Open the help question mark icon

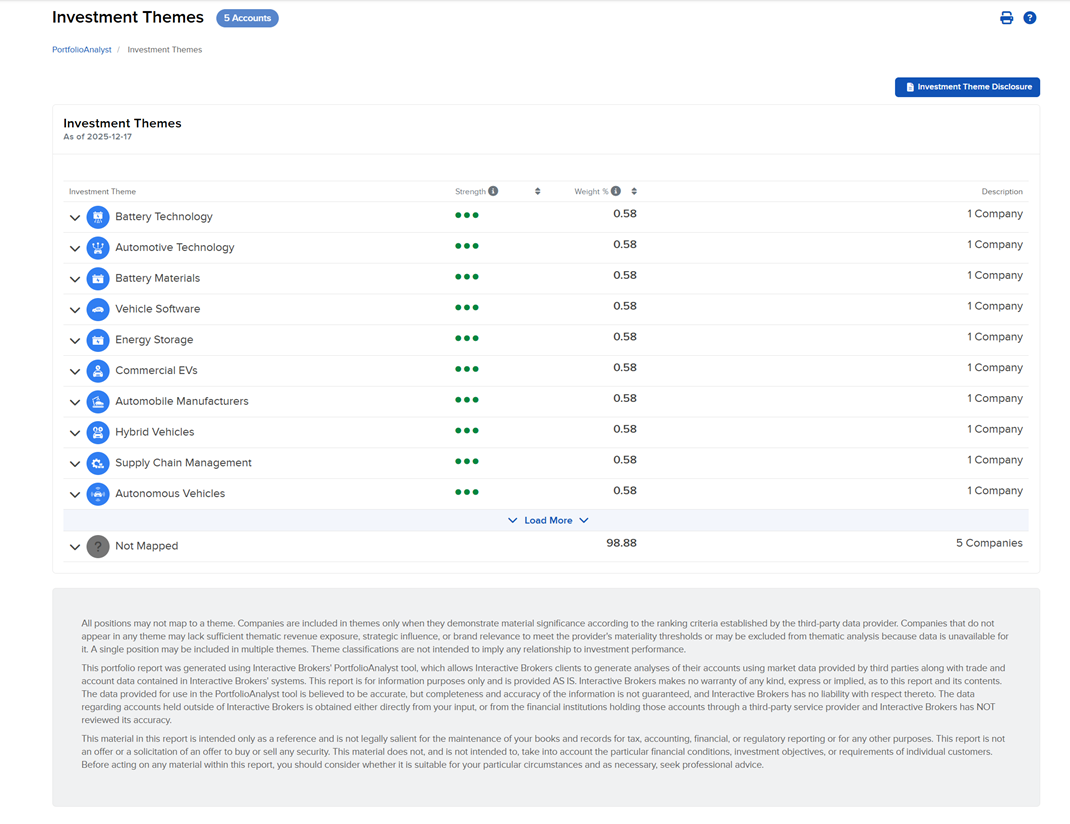point(1029,18)
